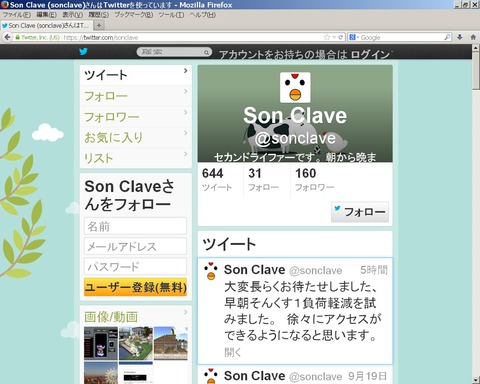Click the Google search magnifier icon

click(447, 37)
